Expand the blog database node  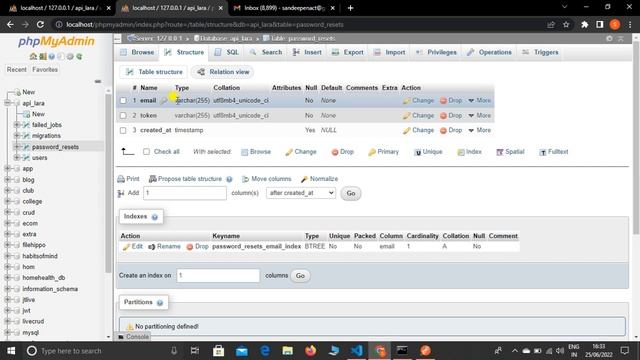point(7,180)
